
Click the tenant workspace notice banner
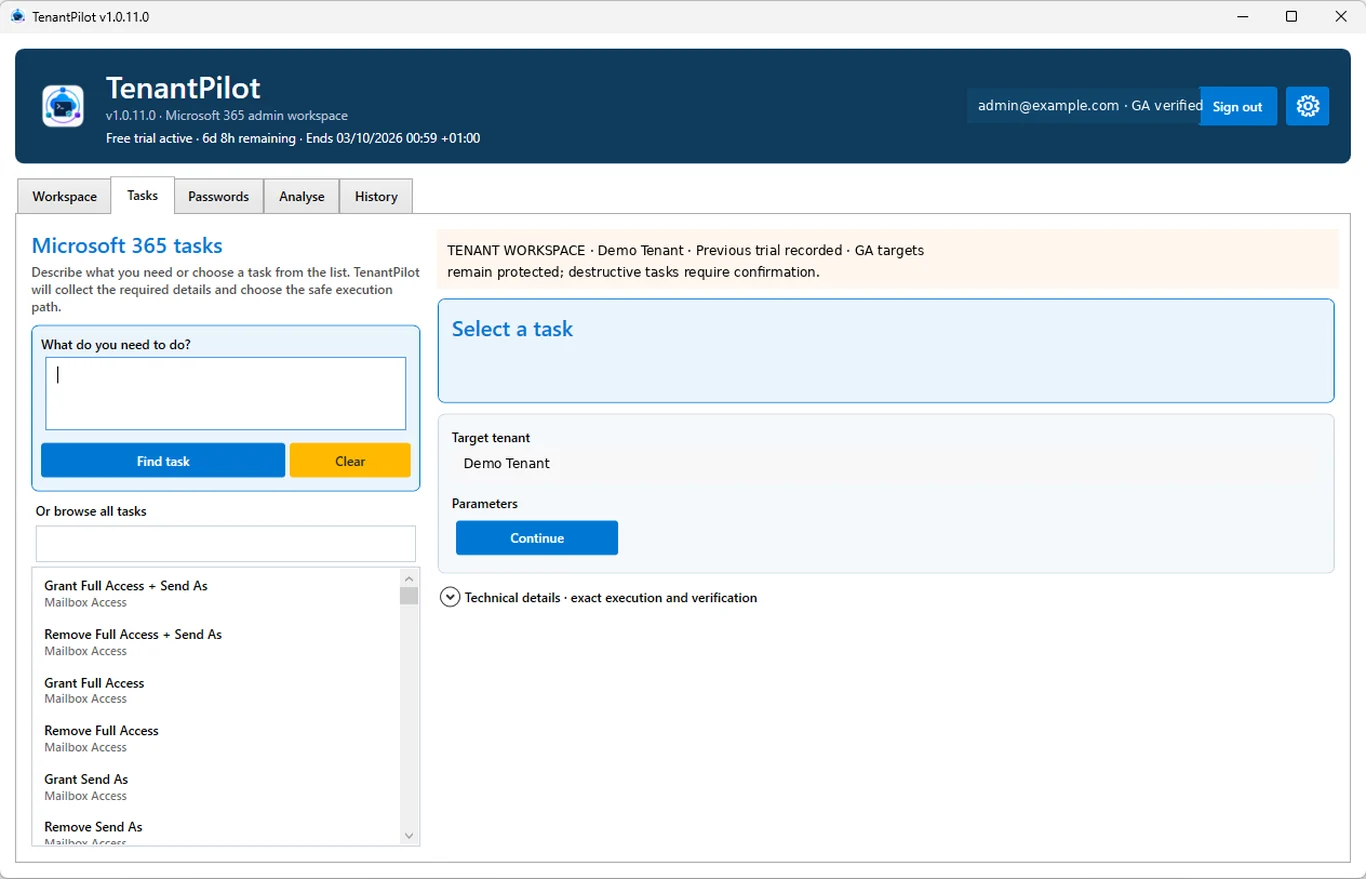coord(887,260)
